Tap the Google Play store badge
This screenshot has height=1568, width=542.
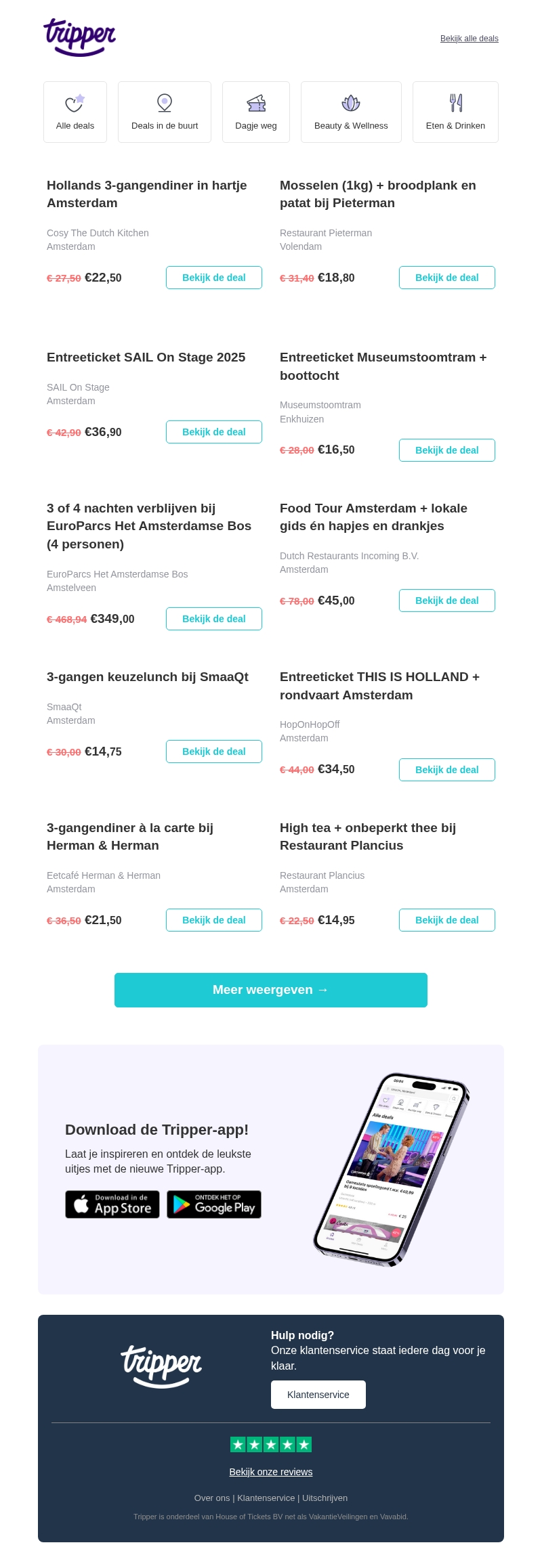click(214, 1204)
